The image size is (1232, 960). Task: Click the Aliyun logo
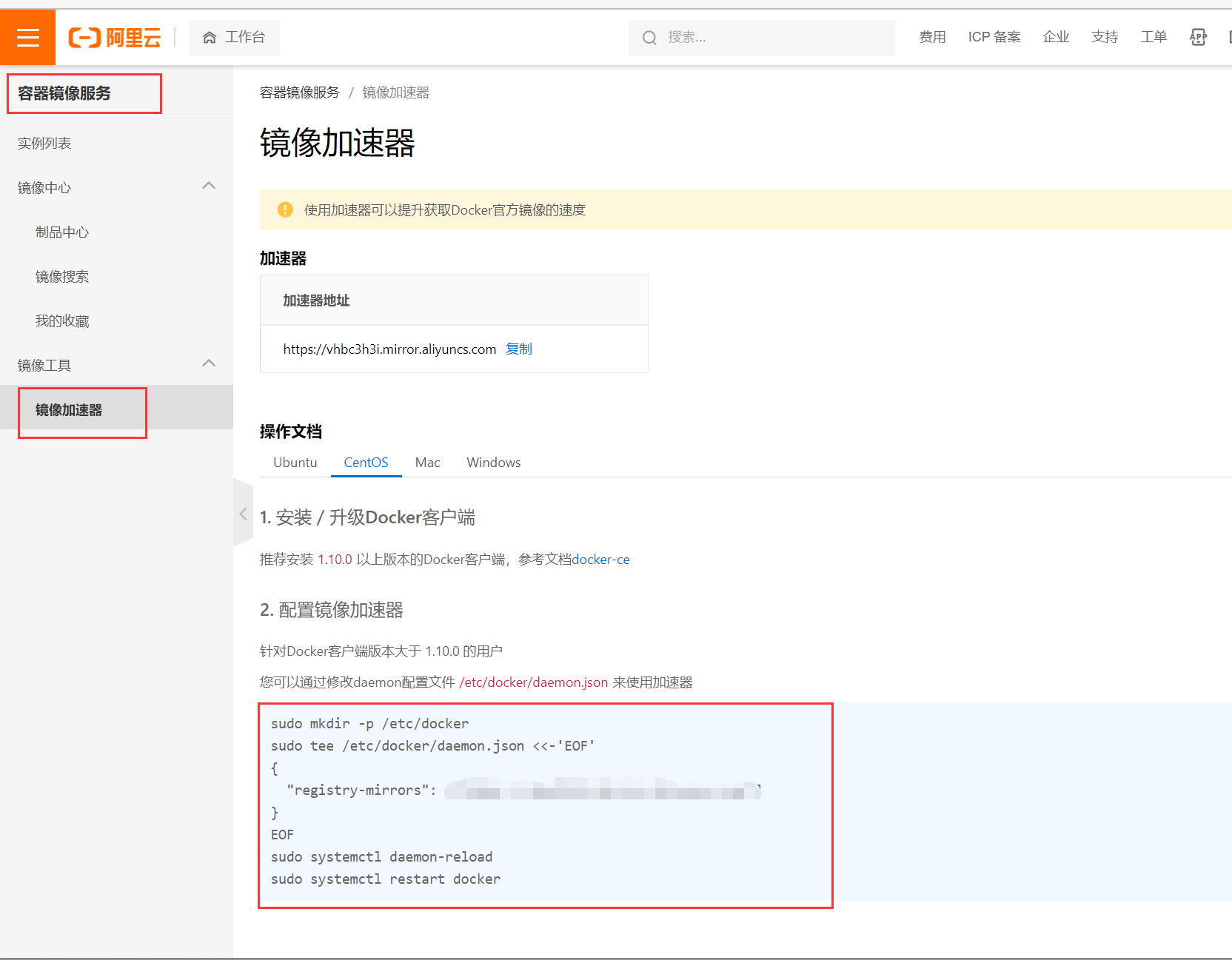[115, 37]
